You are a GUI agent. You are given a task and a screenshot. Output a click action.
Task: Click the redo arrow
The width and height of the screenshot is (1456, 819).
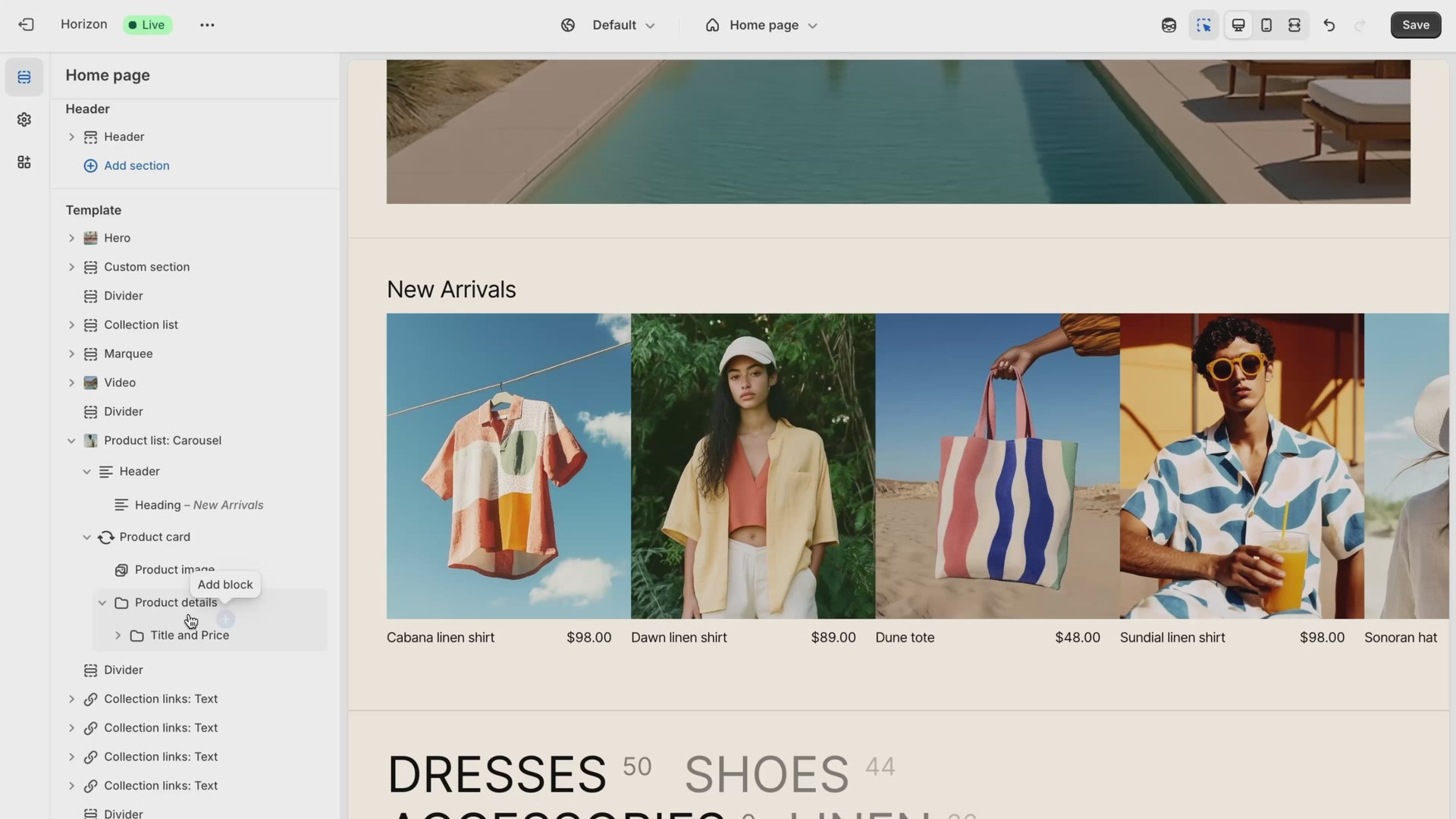(1360, 25)
